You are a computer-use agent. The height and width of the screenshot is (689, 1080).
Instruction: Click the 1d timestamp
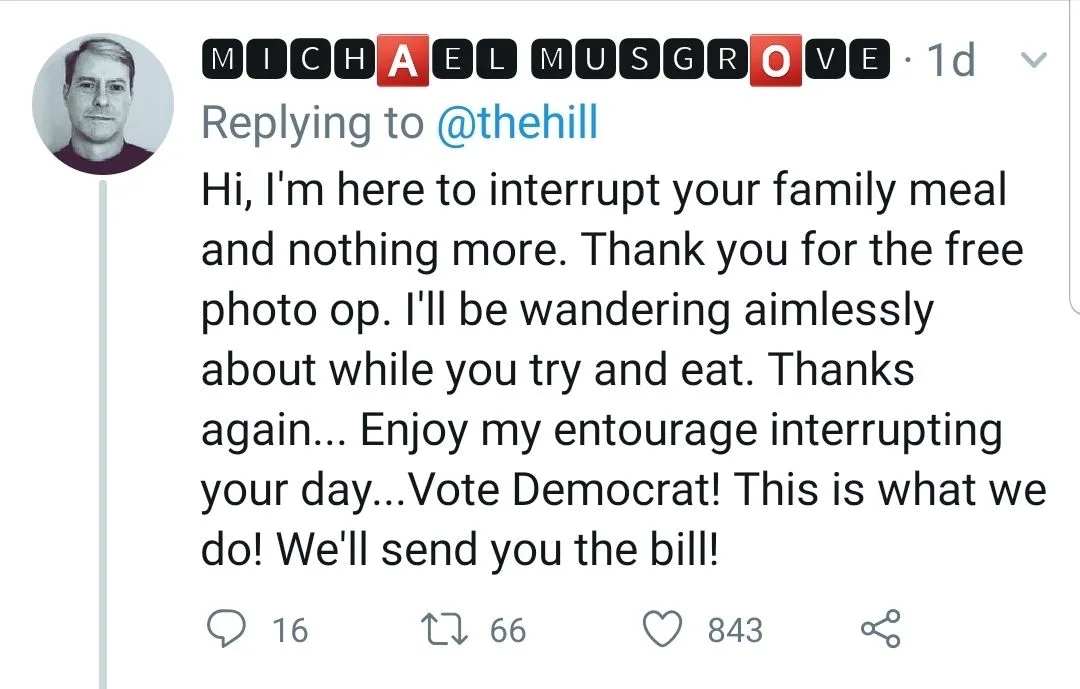tap(950, 62)
